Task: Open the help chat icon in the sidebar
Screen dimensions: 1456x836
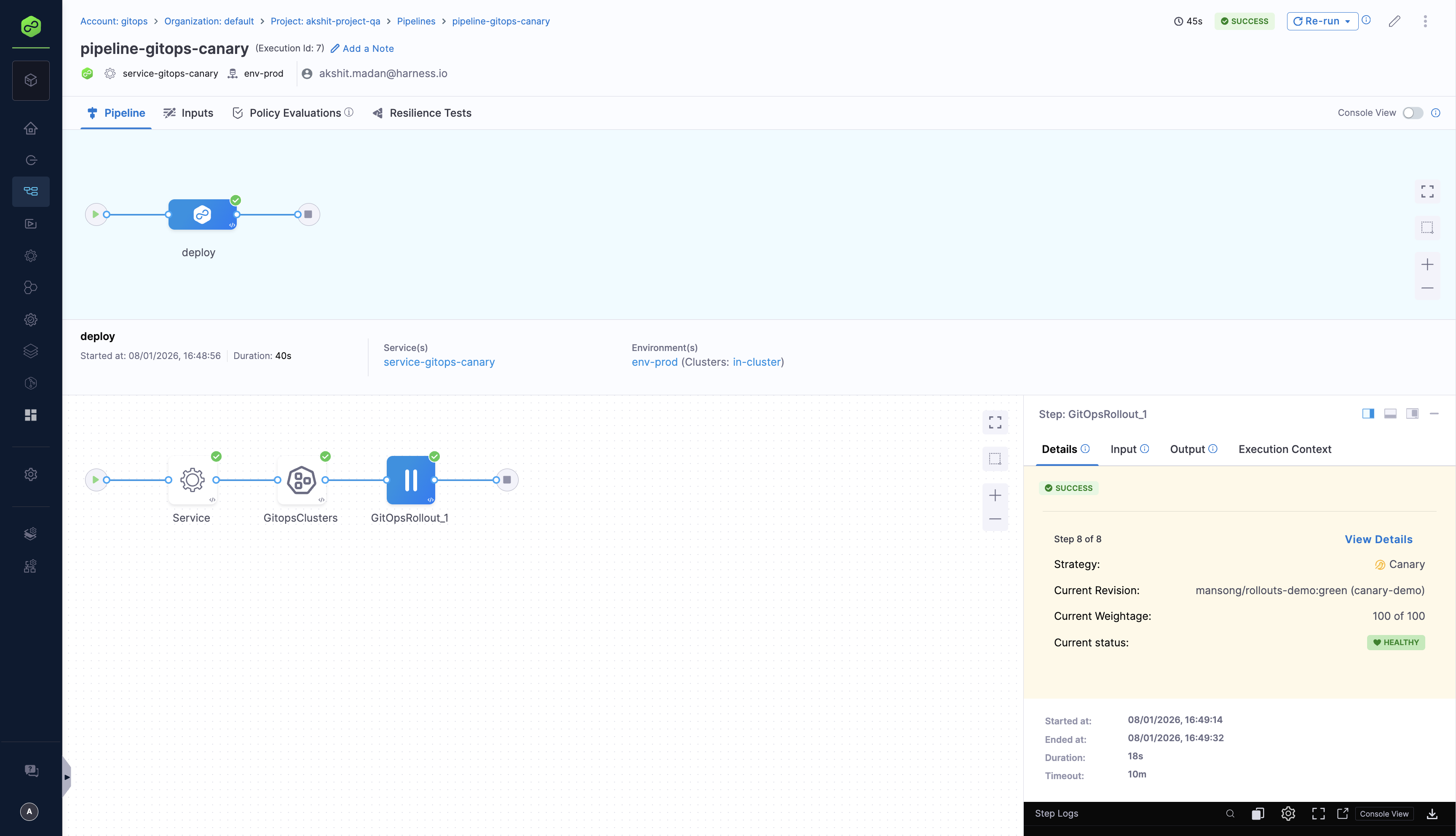Action: pos(30,771)
